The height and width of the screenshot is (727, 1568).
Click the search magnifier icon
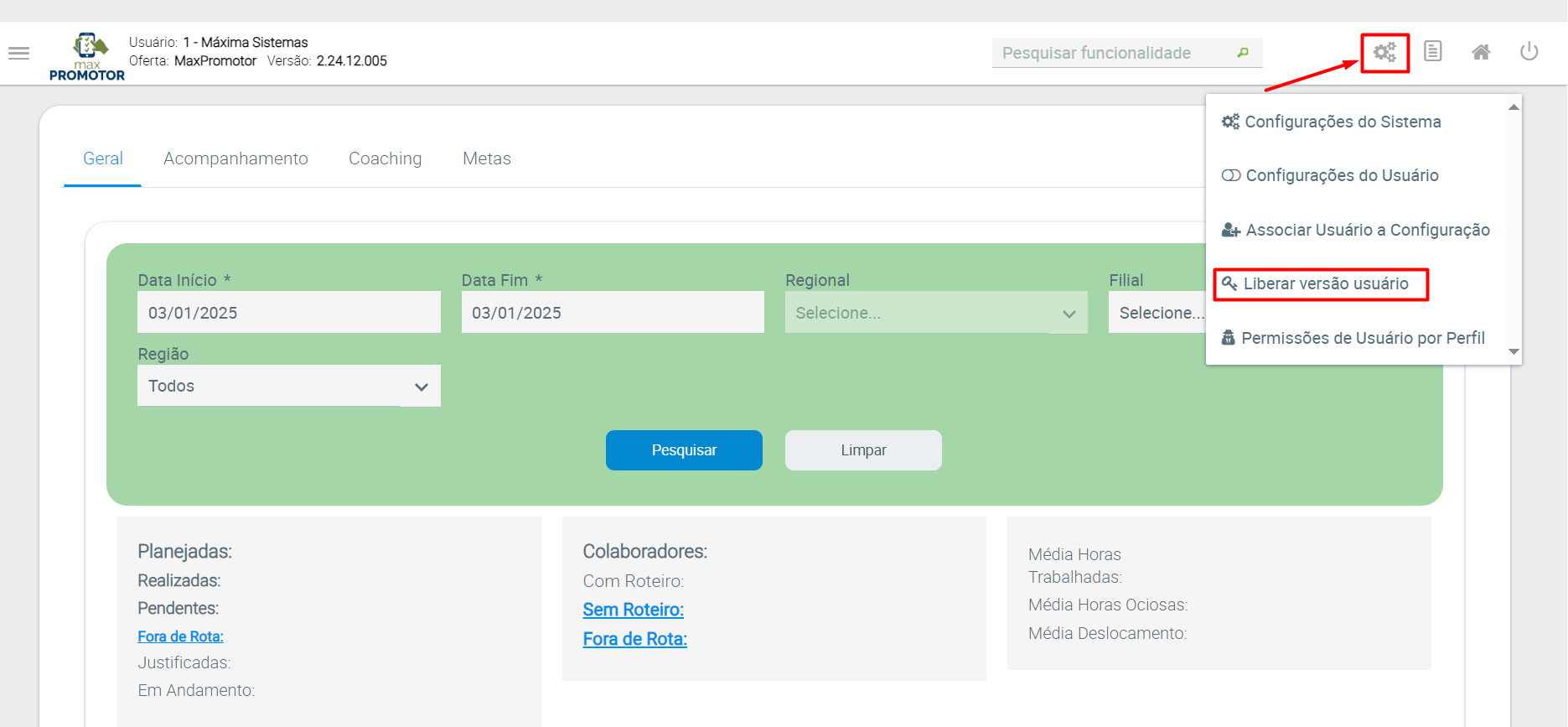(x=1243, y=53)
